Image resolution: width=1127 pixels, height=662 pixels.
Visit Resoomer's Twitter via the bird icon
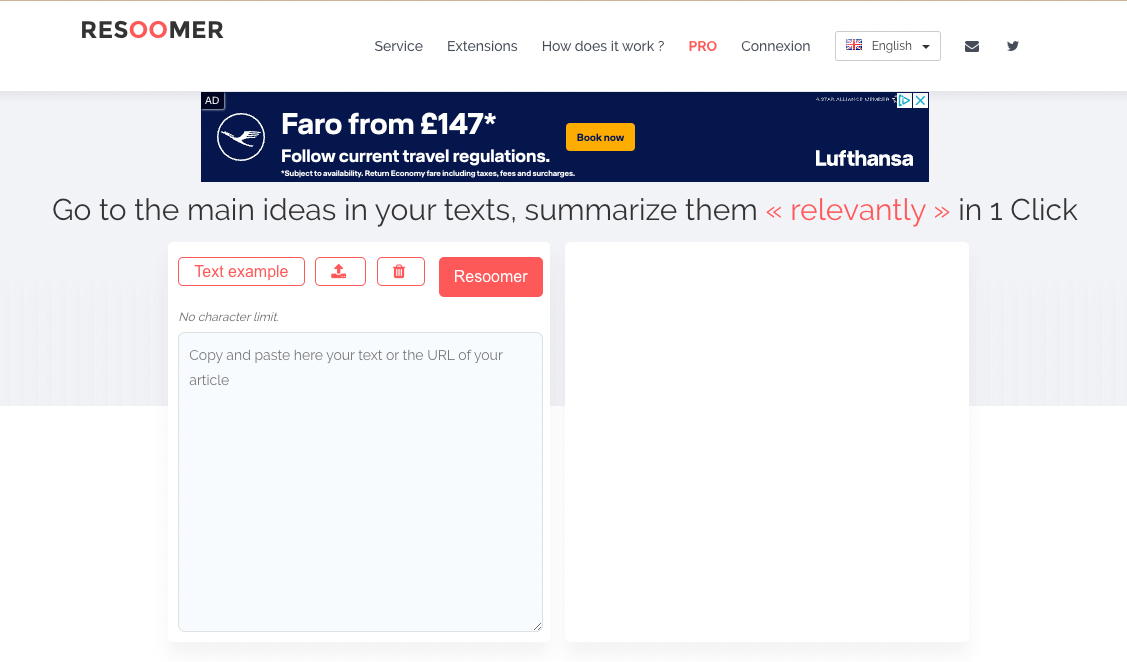coord(1012,46)
